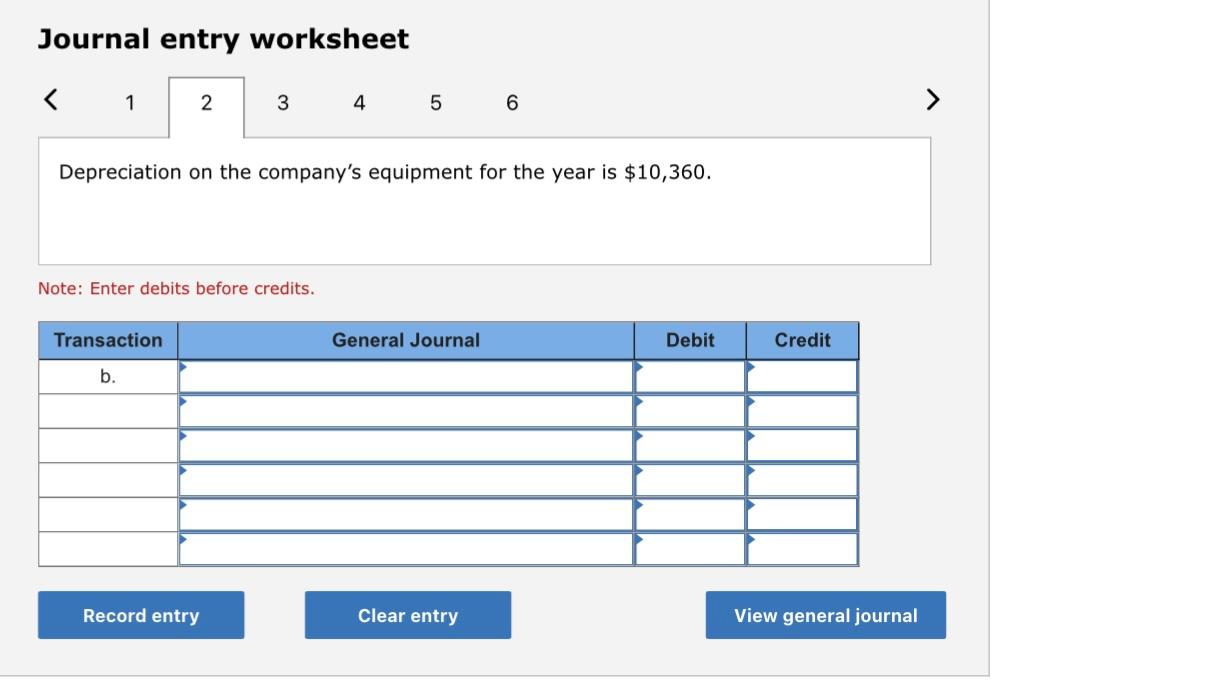The image size is (1213, 690).
Task: Select the transaction cell labeled b.
Action: coord(107,375)
